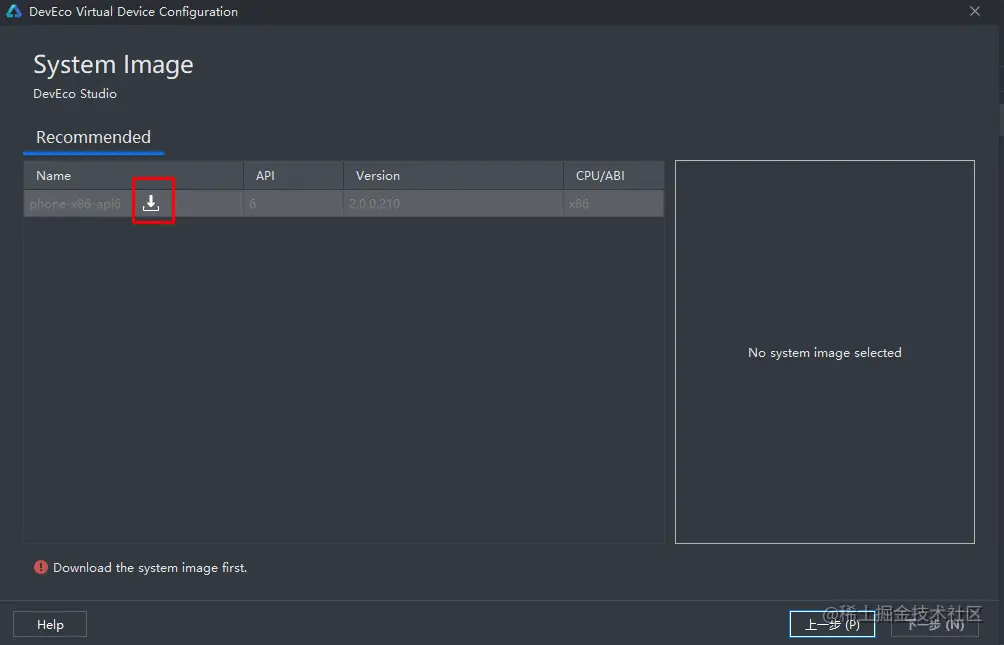Click the API column header
Viewport: 1004px width, 645px height.
point(293,176)
